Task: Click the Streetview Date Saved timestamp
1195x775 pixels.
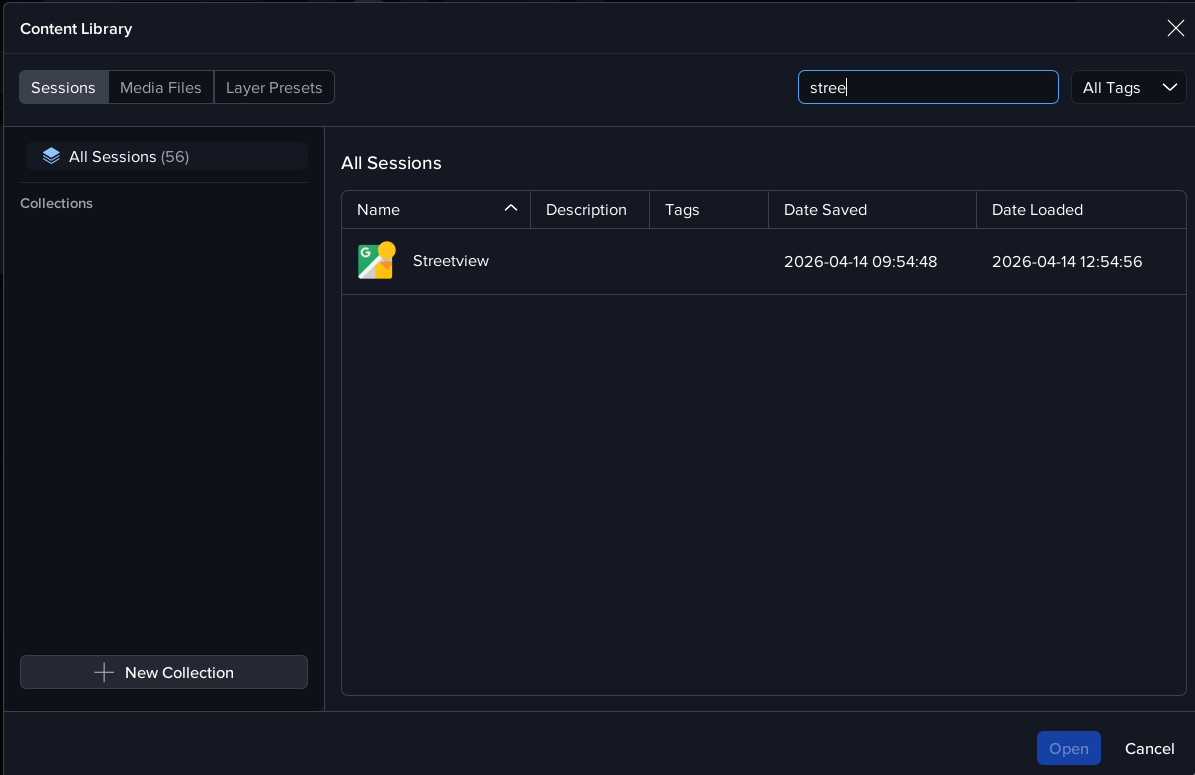Action: click(x=860, y=262)
